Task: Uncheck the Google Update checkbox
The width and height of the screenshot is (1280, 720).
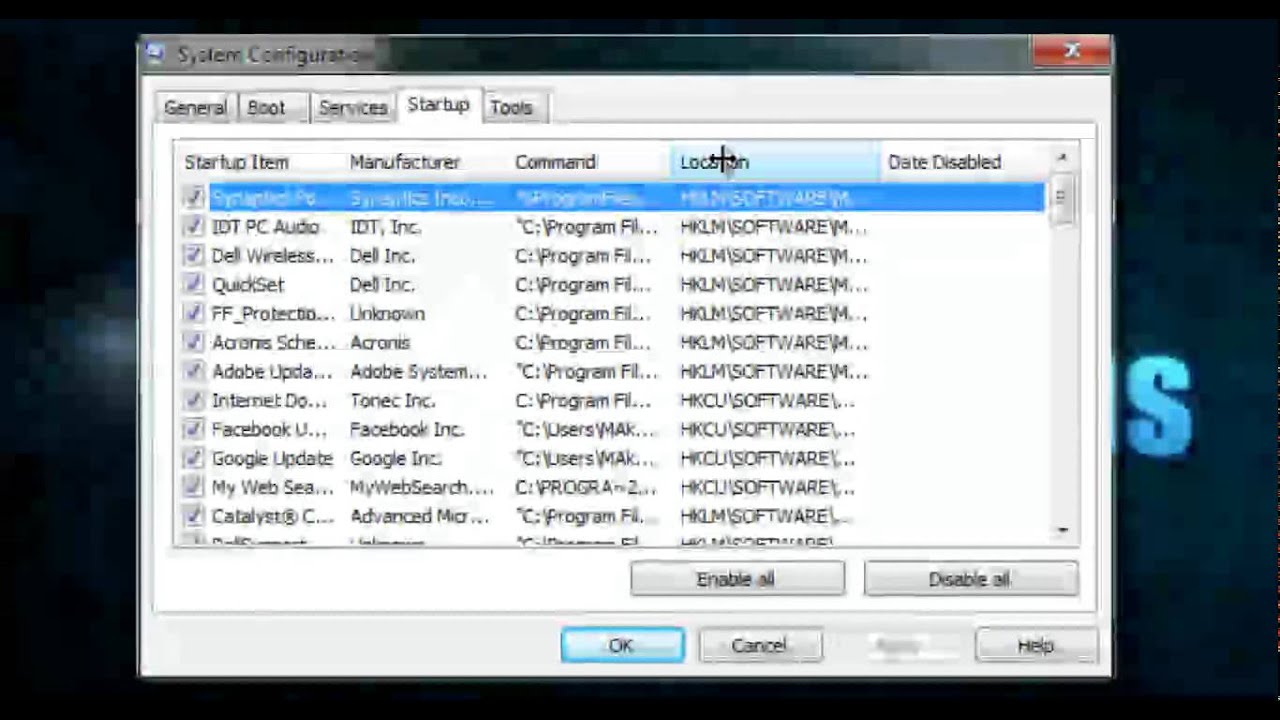Action: pyautogui.click(x=194, y=459)
